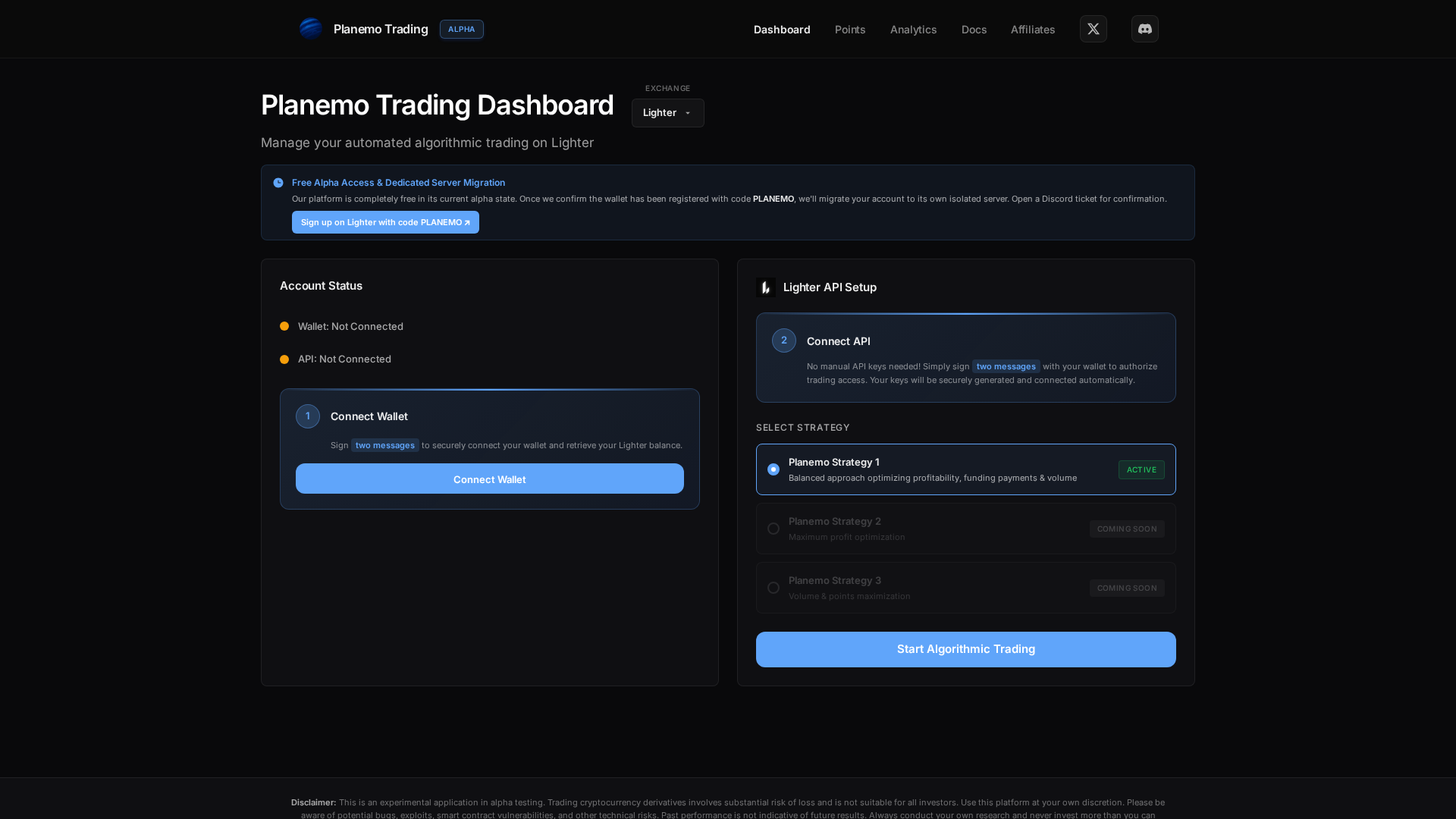Click the ALPHA badge next to the title
The image size is (1456, 819).
click(461, 29)
